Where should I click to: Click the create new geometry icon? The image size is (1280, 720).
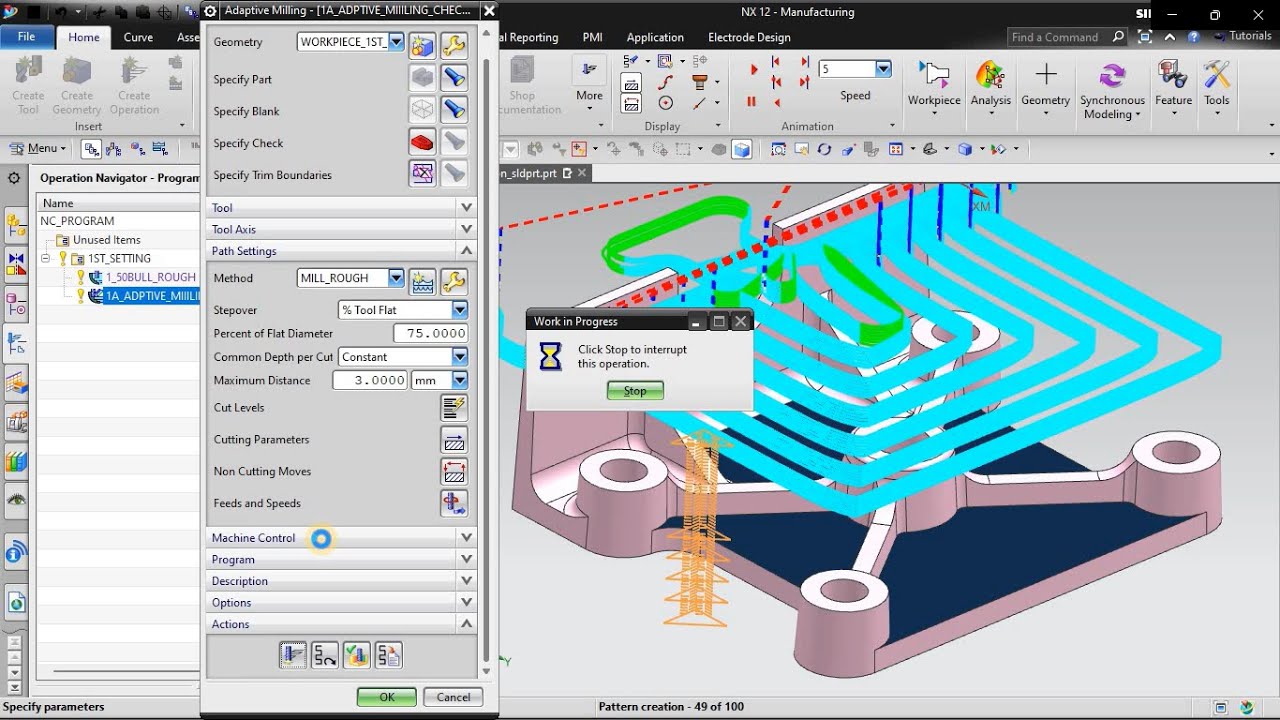(x=423, y=44)
